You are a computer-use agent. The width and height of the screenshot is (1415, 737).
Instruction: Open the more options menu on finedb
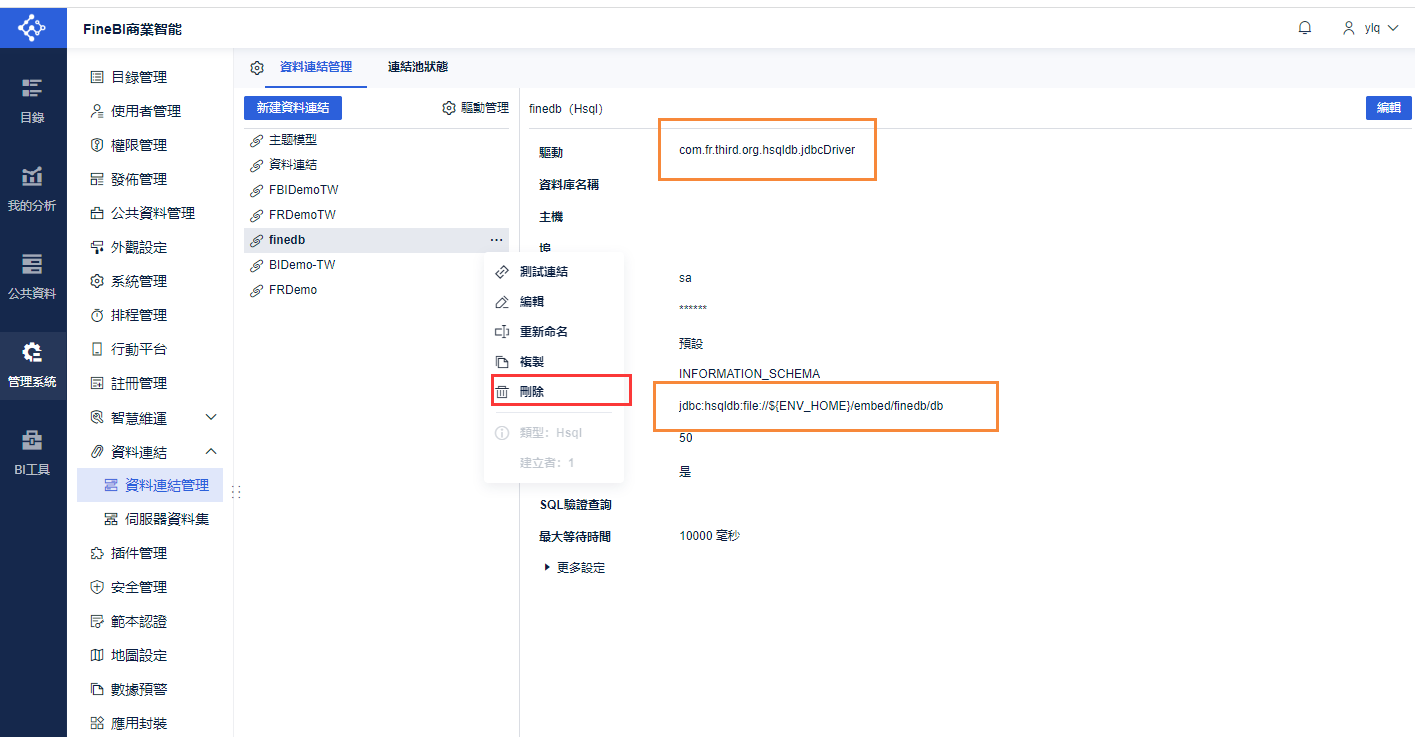(x=496, y=240)
